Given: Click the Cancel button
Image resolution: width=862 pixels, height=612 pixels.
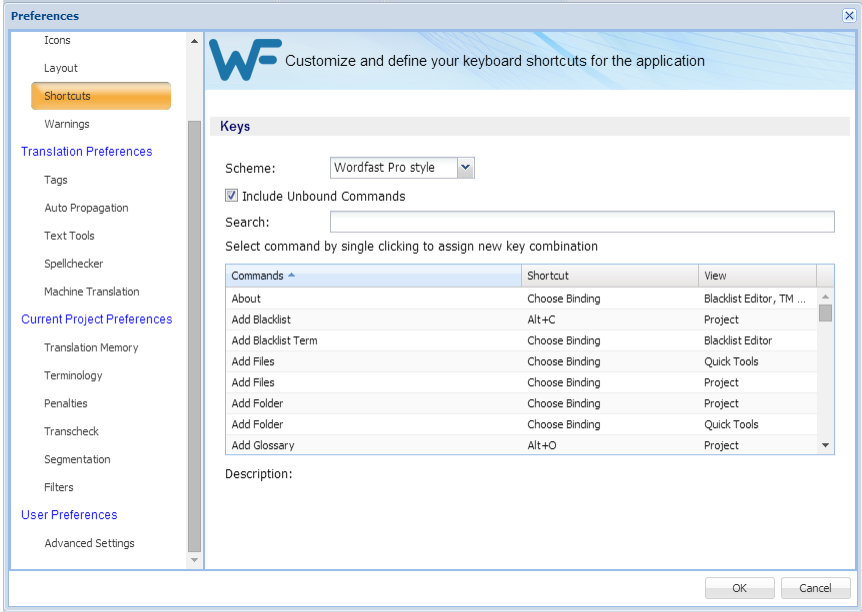Looking at the screenshot, I should pos(815,588).
